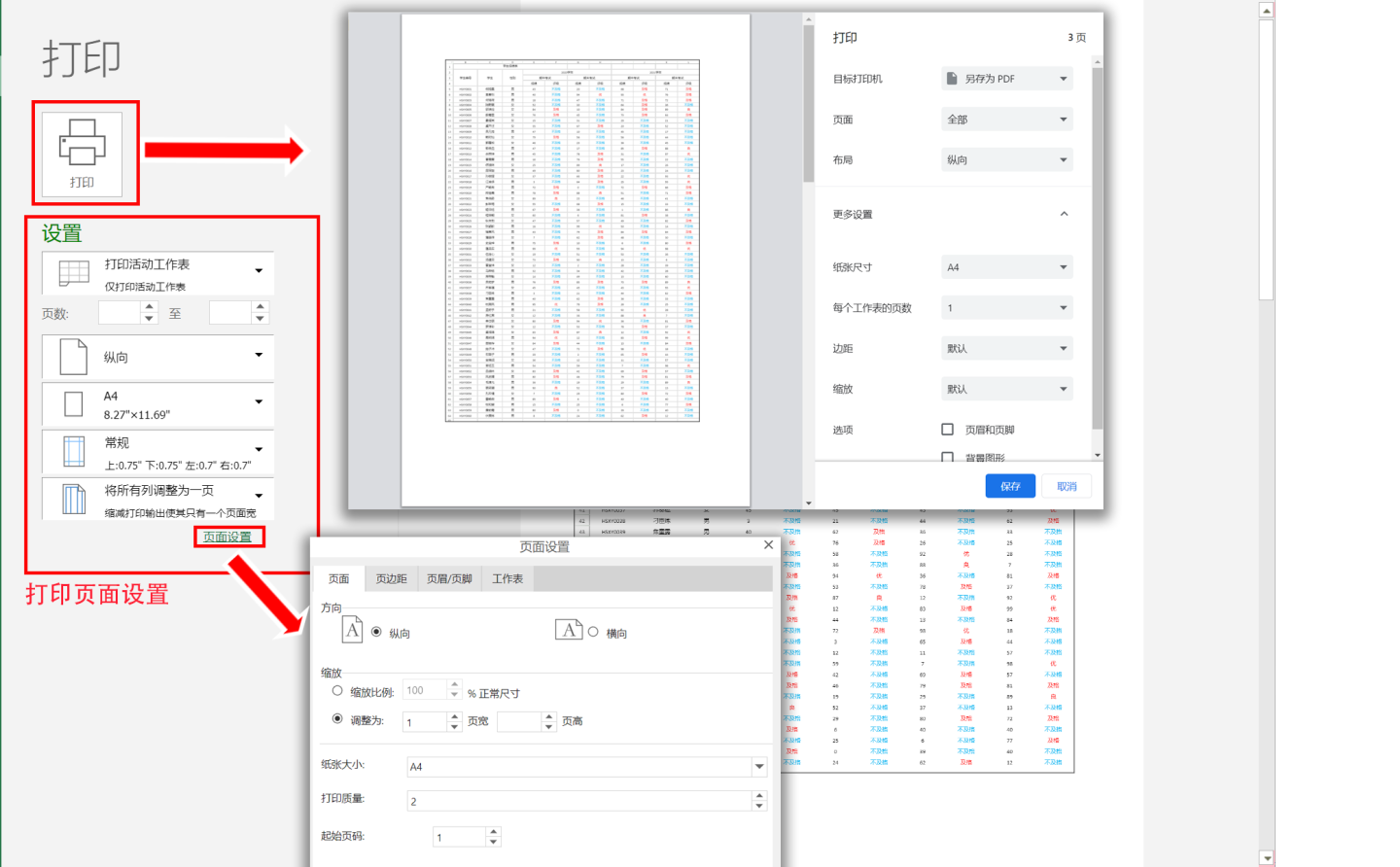Image resolution: width=1400 pixels, height=867 pixels.
Task: Enable the 页眉和页脚 checkbox
Action: pos(947,430)
